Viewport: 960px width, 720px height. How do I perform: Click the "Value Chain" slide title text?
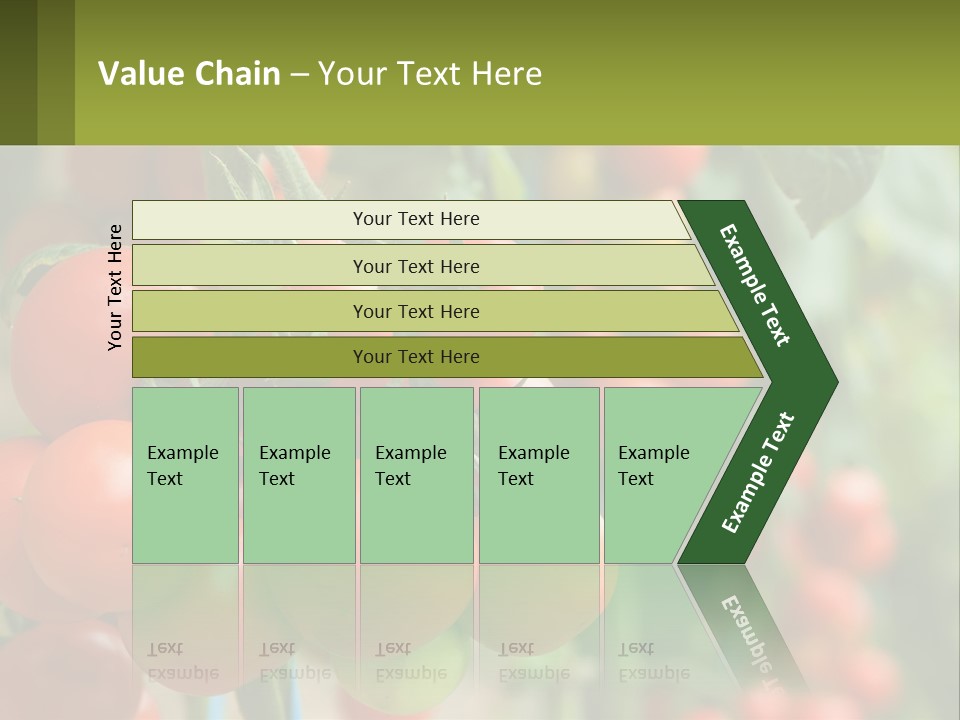click(189, 73)
